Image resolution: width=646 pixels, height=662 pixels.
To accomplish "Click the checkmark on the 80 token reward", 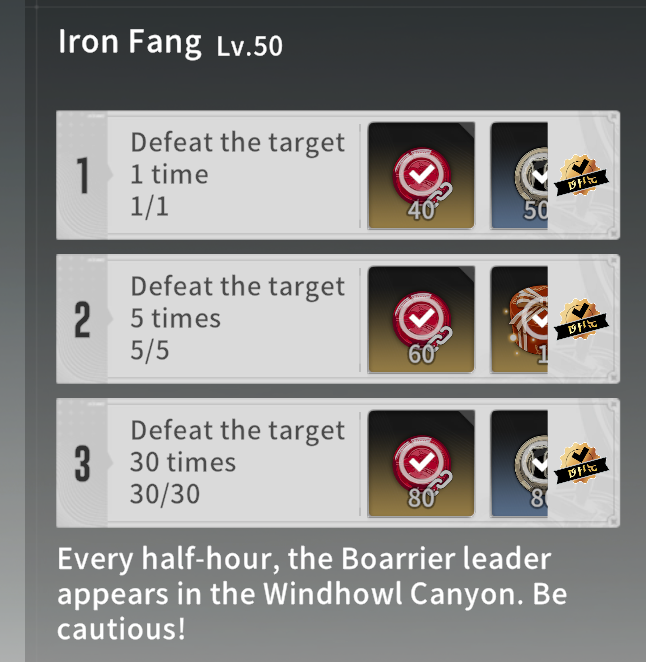I will 421,461.
